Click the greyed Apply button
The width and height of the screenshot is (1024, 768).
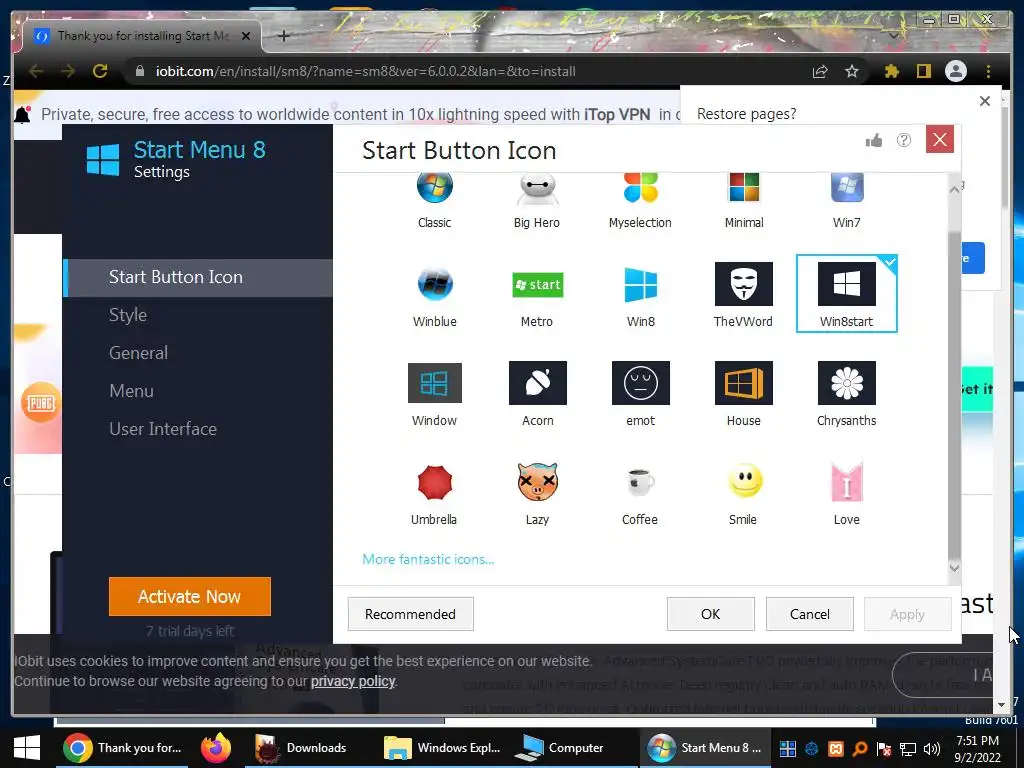tap(907, 614)
